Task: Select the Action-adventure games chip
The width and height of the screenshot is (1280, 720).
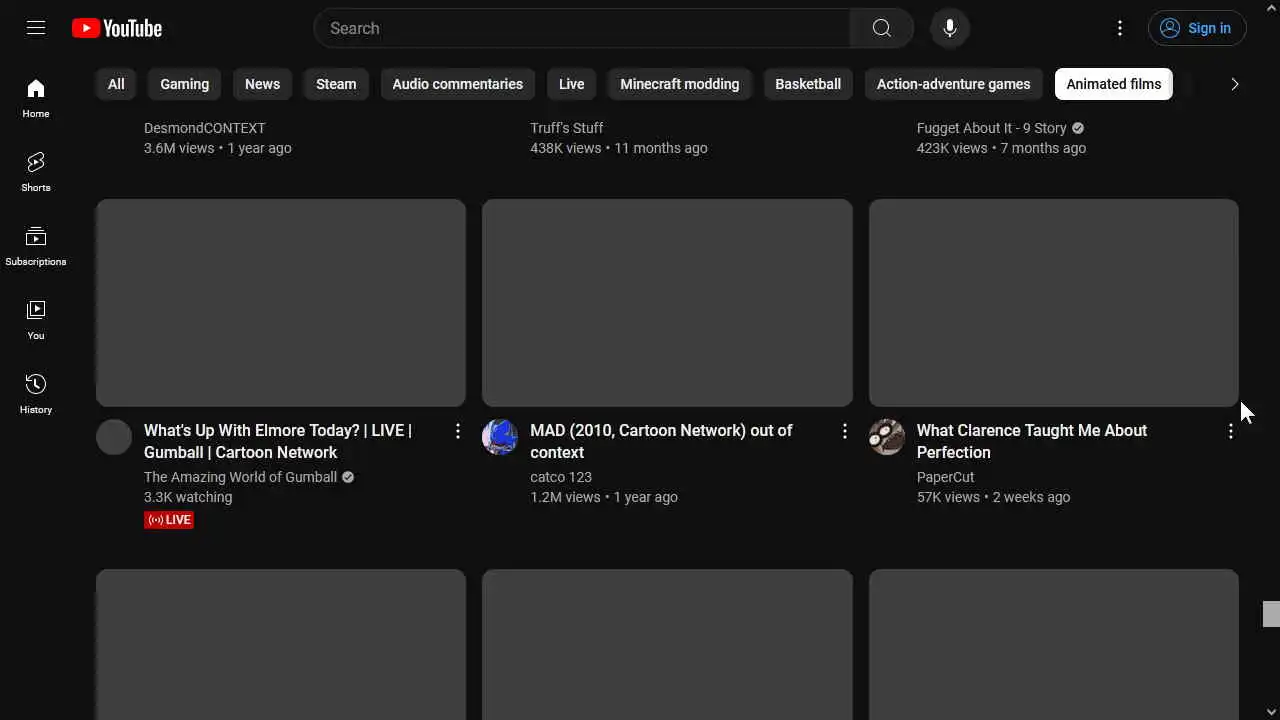Action: [954, 84]
